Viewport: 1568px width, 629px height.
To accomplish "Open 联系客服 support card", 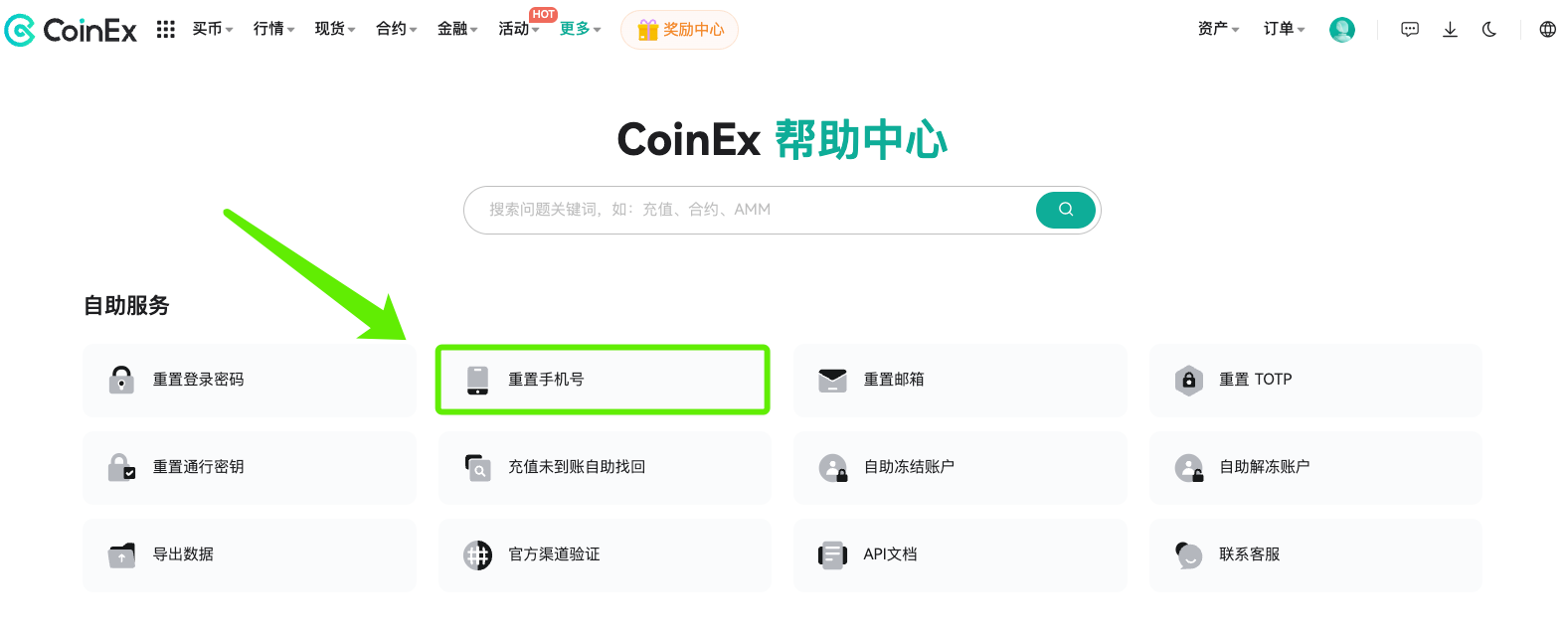I will pos(1314,554).
